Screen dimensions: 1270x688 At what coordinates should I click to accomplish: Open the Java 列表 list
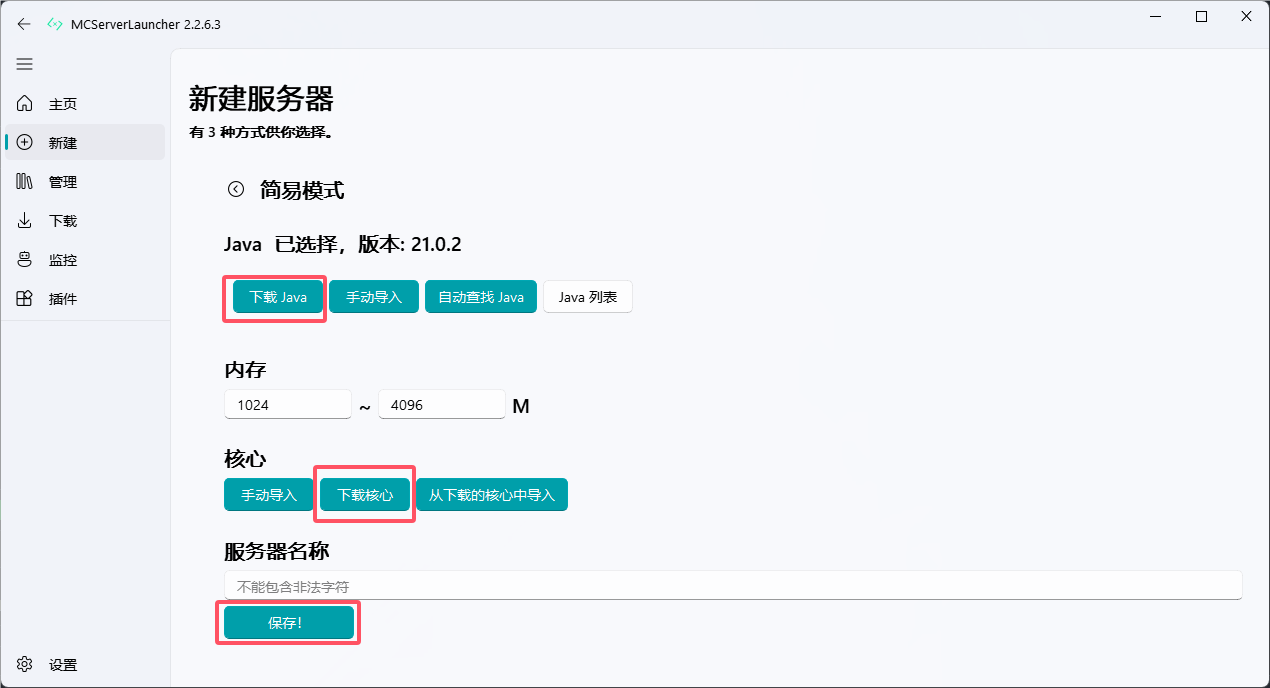click(588, 297)
